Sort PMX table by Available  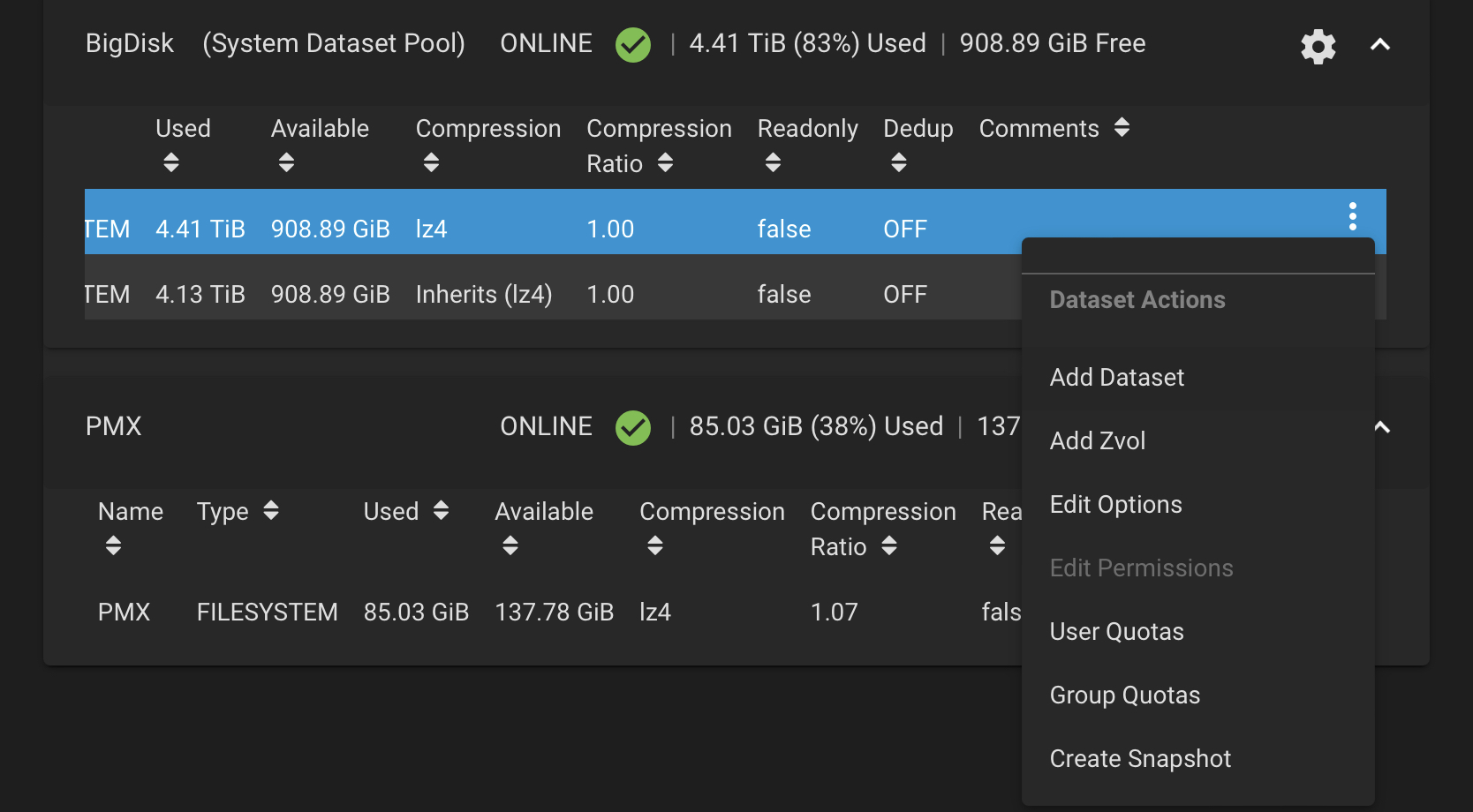pos(510,545)
